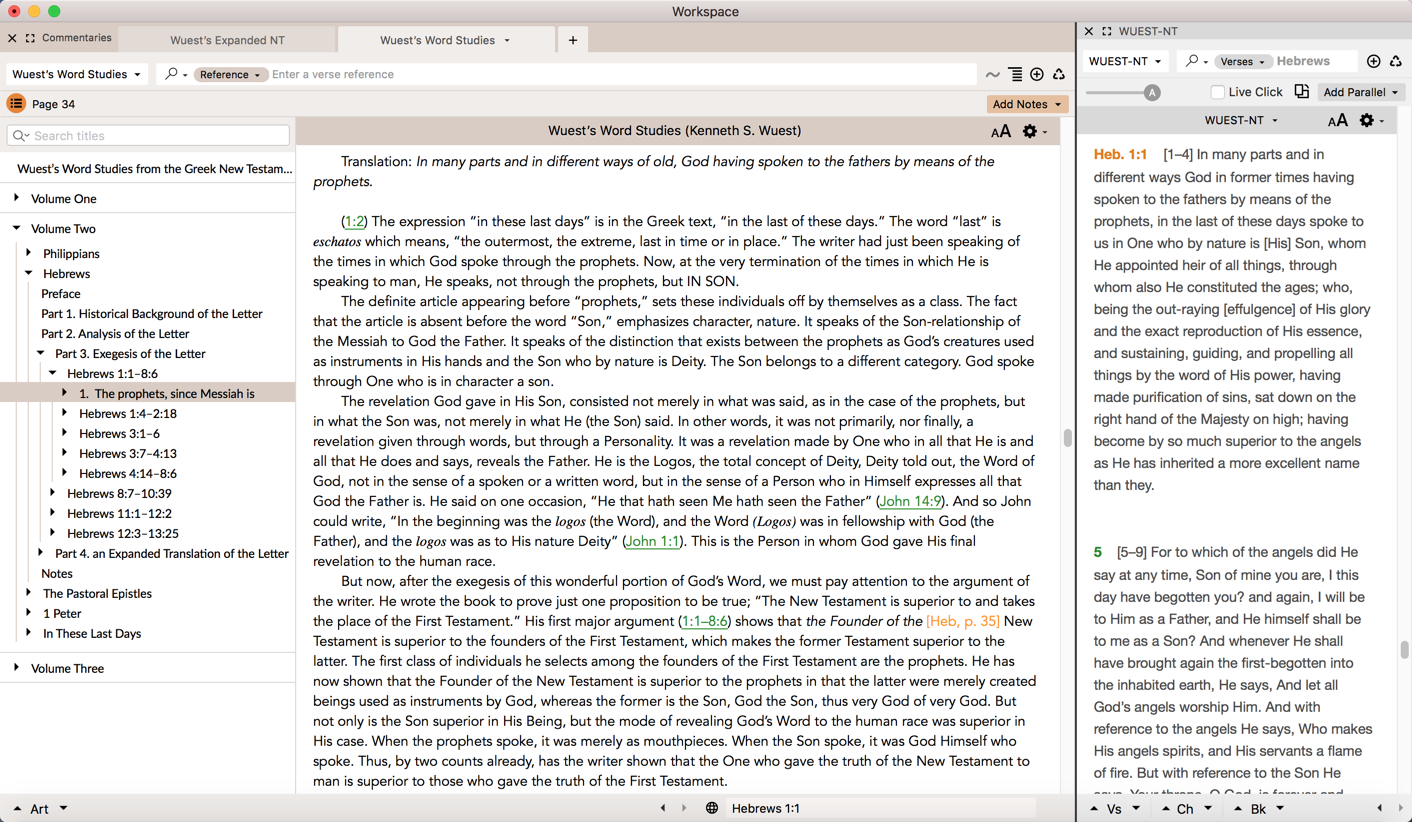
Task: Click the AA text size icon in the WUEST-NT pane
Action: 1338,120
